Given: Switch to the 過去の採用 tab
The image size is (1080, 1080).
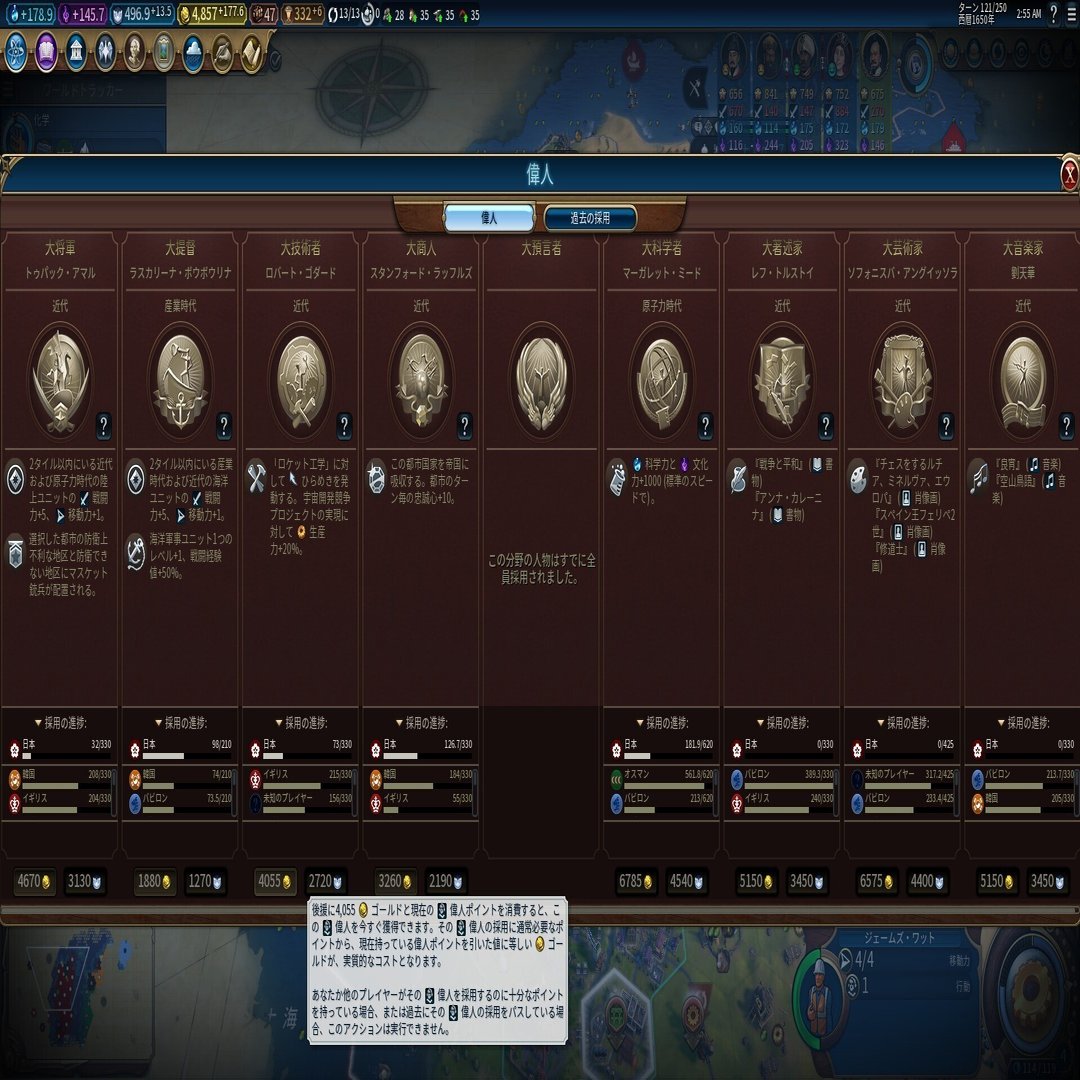Looking at the screenshot, I should 590,218.
